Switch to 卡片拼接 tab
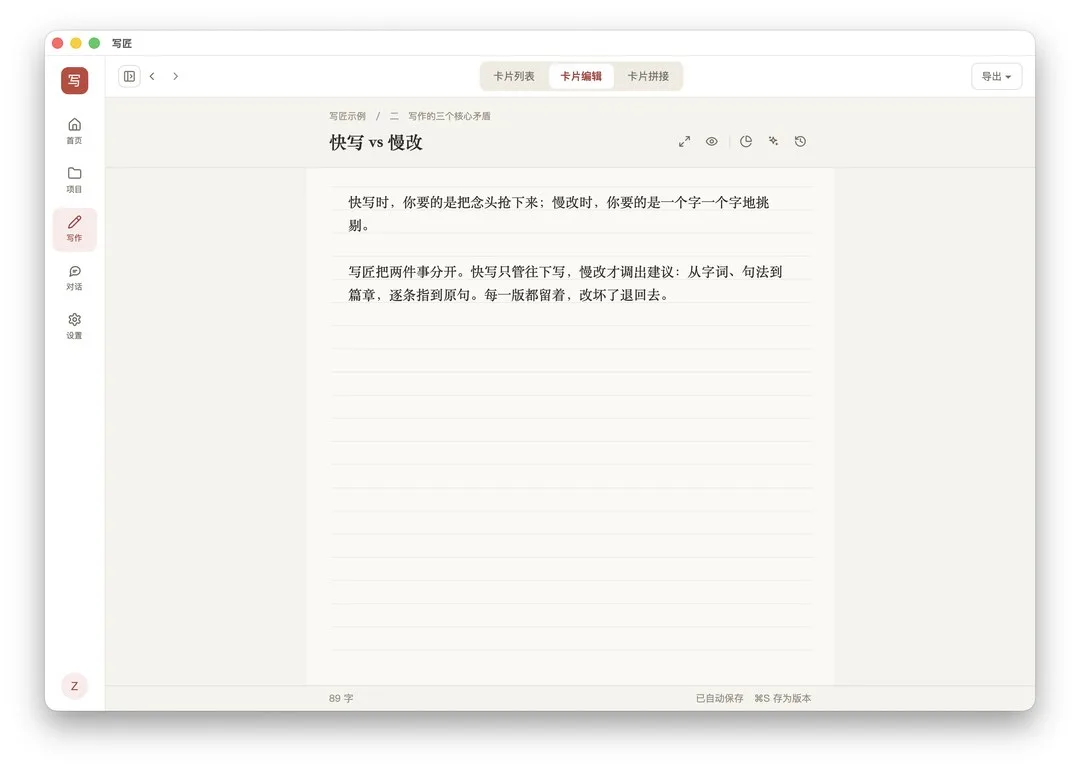The height and width of the screenshot is (770, 1080). (648, 76)
